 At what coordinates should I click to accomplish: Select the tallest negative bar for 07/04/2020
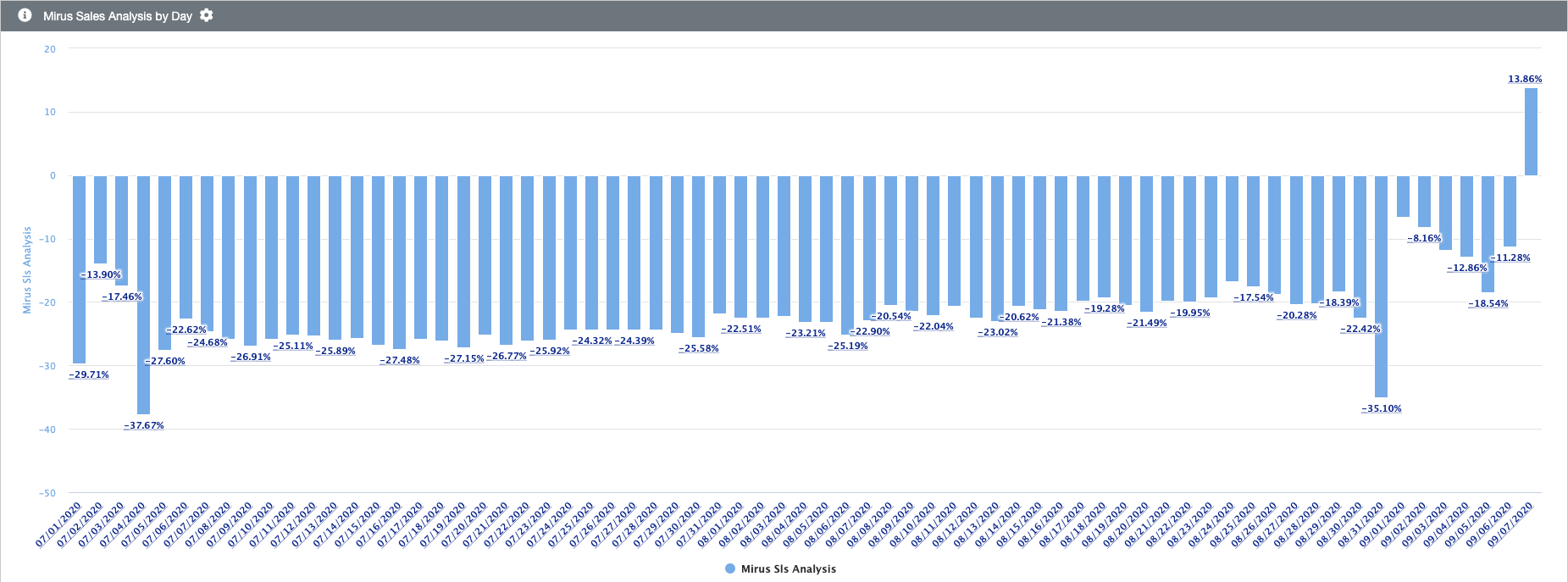click(x=143, y=295)
